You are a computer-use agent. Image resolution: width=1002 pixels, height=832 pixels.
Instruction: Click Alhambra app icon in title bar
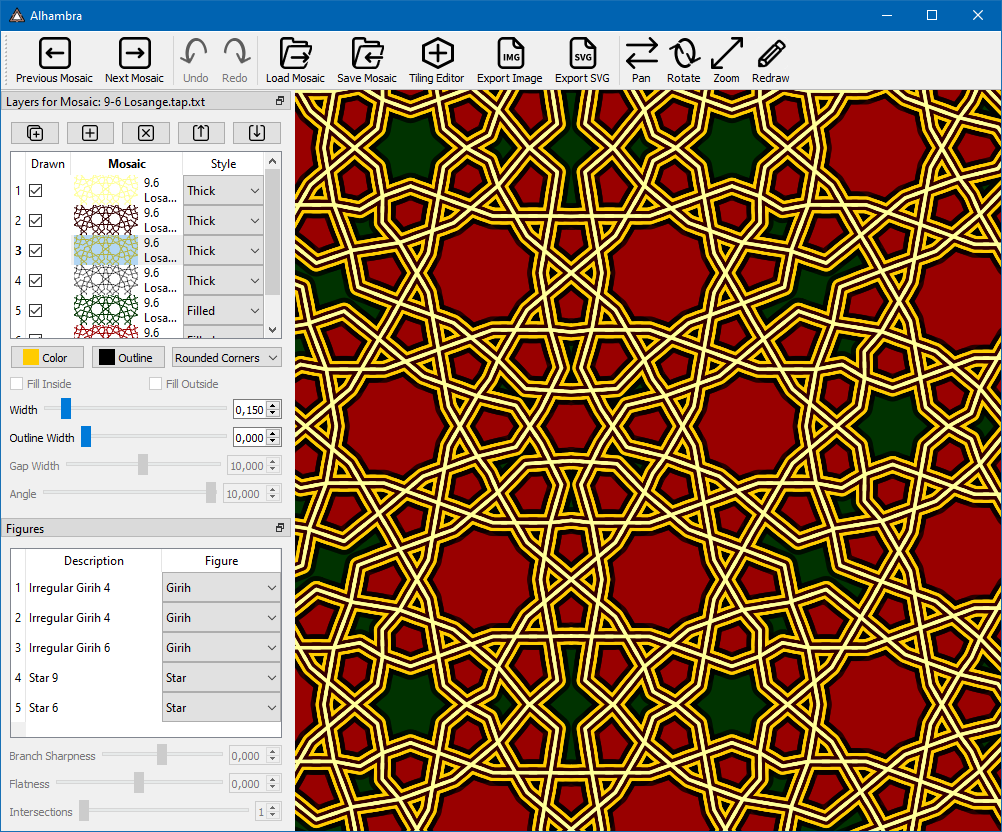pos(17,15)
